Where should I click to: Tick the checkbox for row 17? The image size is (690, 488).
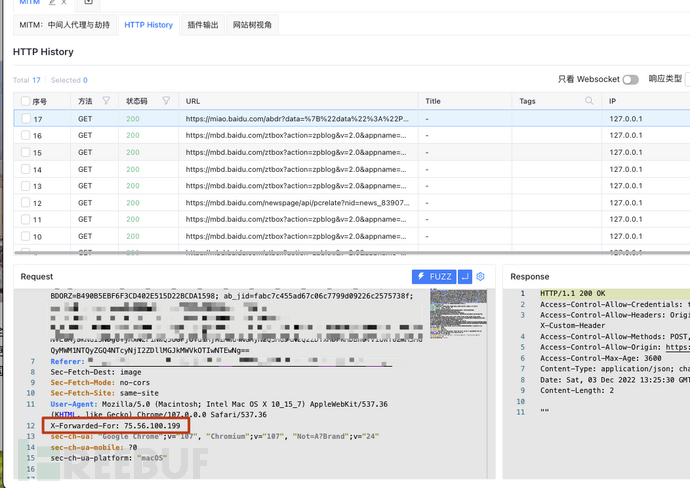click(26, 118)
